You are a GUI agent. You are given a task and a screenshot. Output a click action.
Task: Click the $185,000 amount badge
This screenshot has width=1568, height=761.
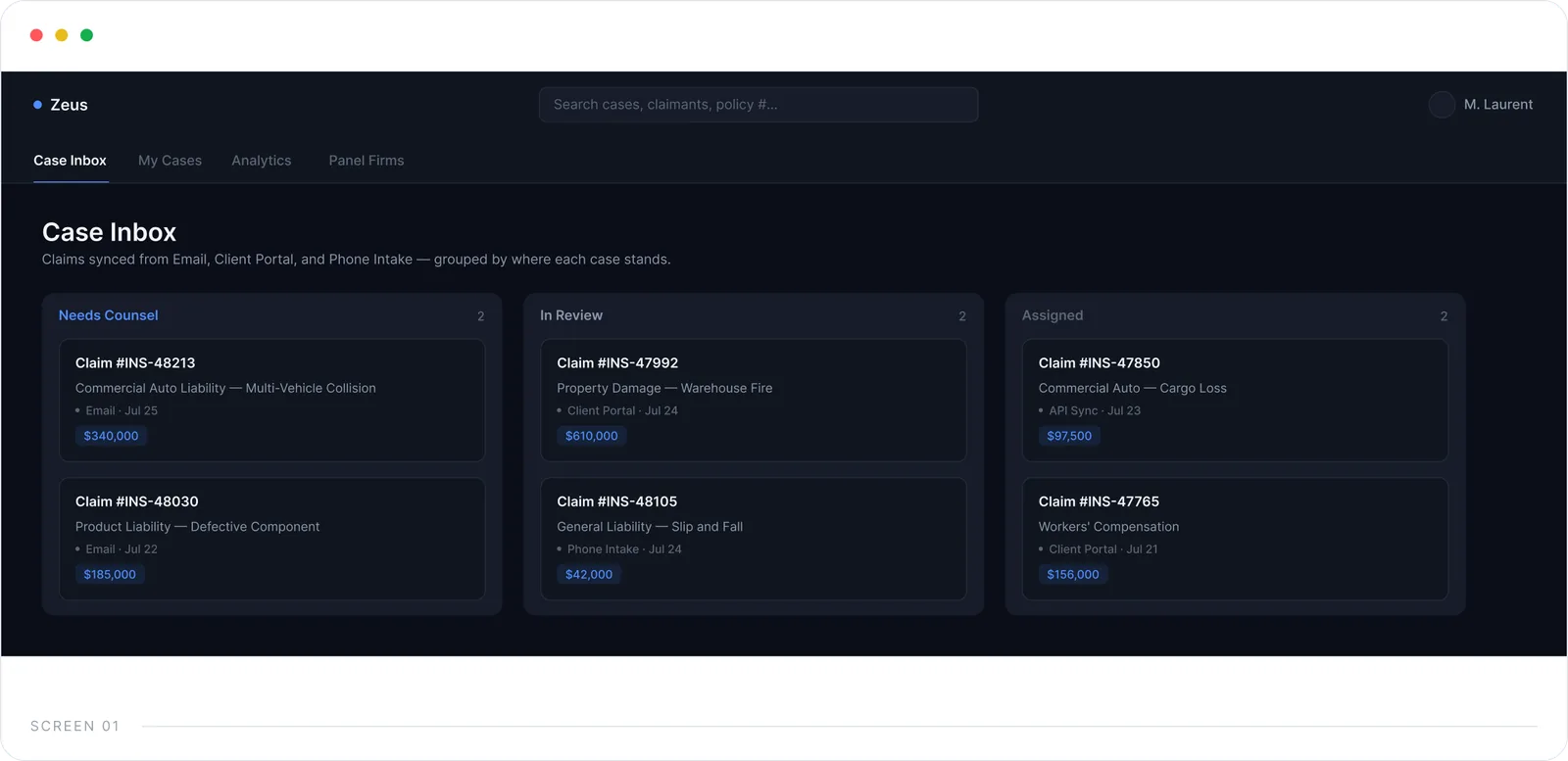pyautogui.click(x=110, y=575)
